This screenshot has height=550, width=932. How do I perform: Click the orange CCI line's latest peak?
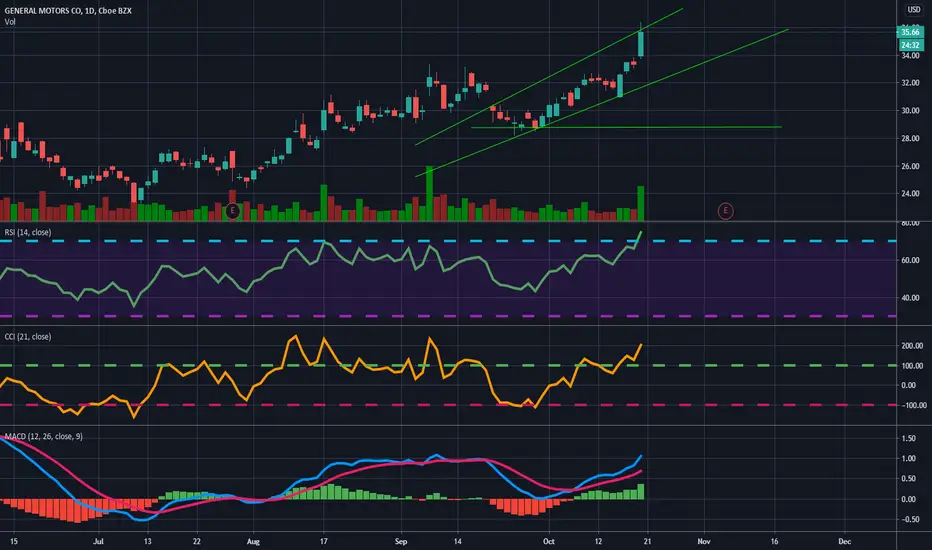coord(641,344)
